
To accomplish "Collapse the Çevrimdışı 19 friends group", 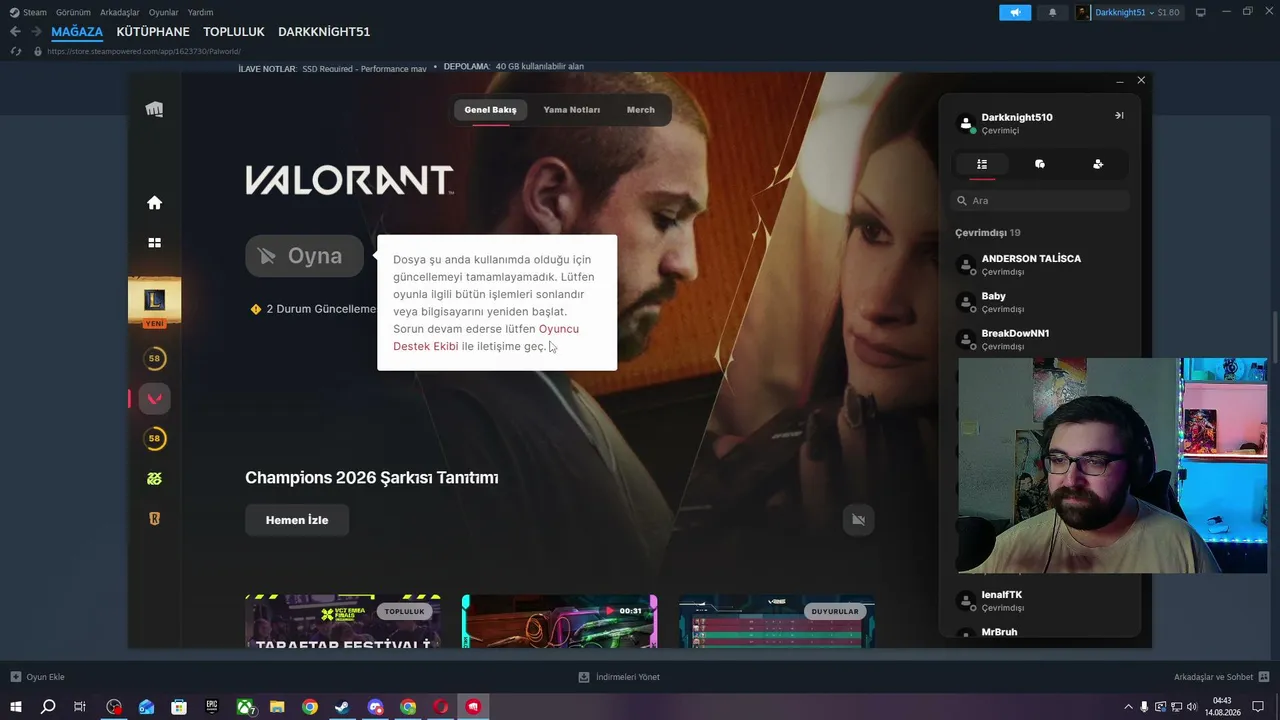I will (988, 233).
